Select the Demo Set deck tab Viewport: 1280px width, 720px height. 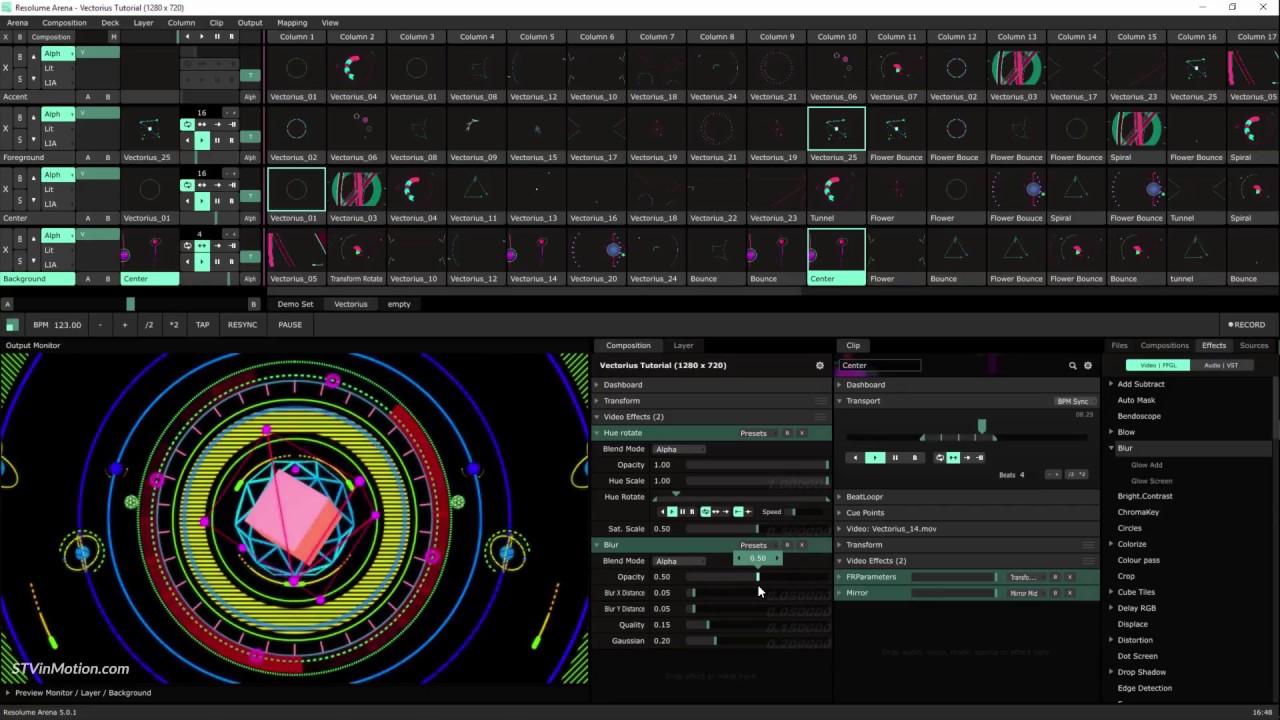point(295,304)
